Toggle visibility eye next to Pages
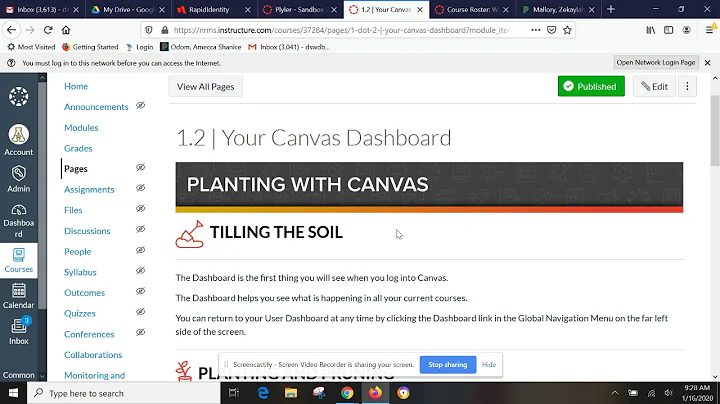Viewport: 720px width, 404px height. point(141,168)
